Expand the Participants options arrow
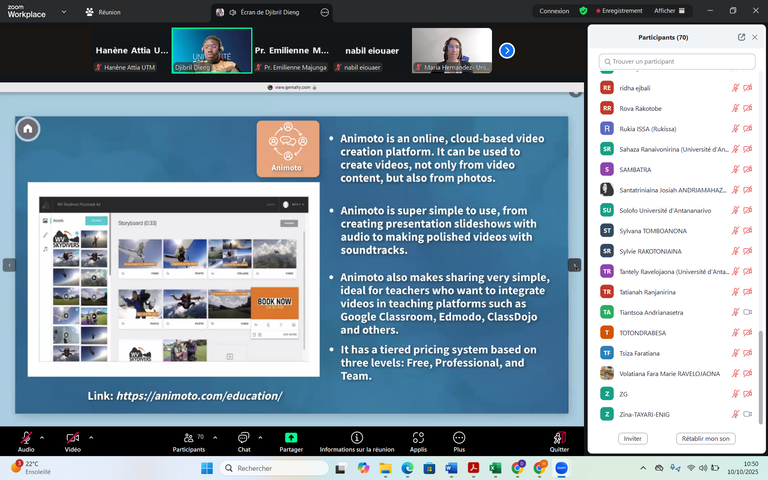The image size is (768, 480). (215, 437)
